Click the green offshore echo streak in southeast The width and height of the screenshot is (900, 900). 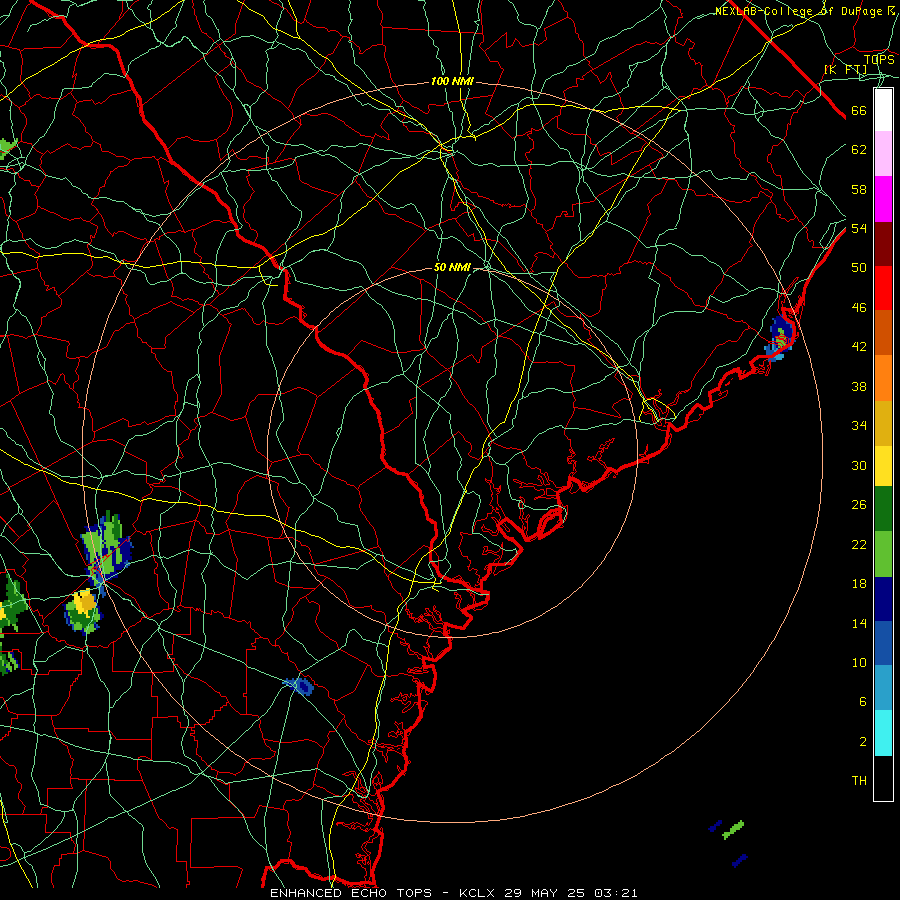[x=733, y=830]
